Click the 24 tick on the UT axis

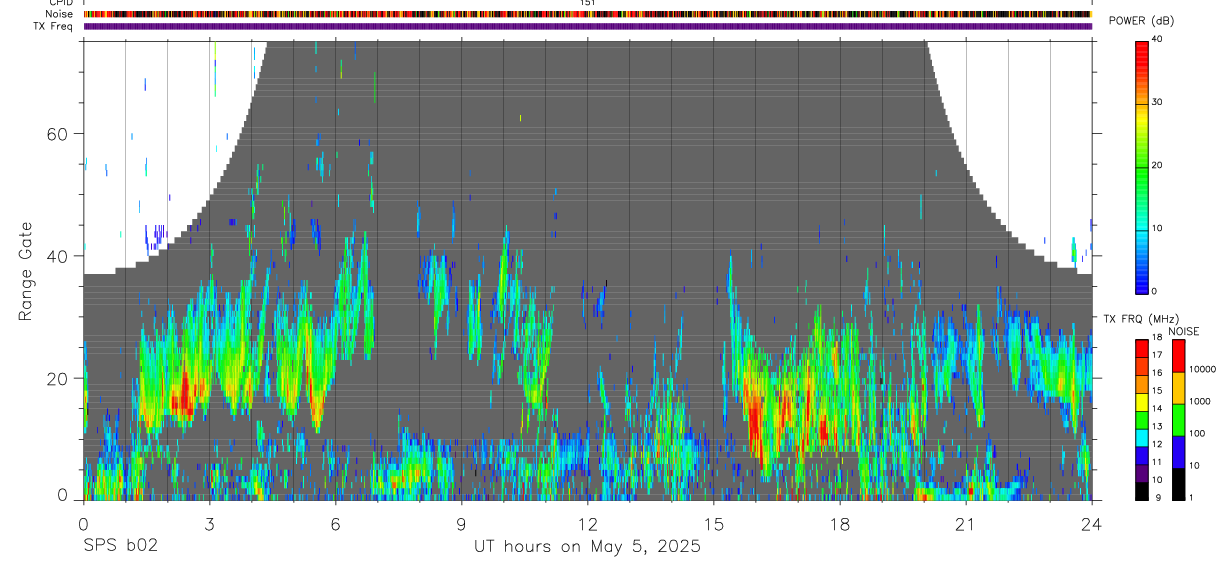pyautogui.click(x=1092, y=523)
